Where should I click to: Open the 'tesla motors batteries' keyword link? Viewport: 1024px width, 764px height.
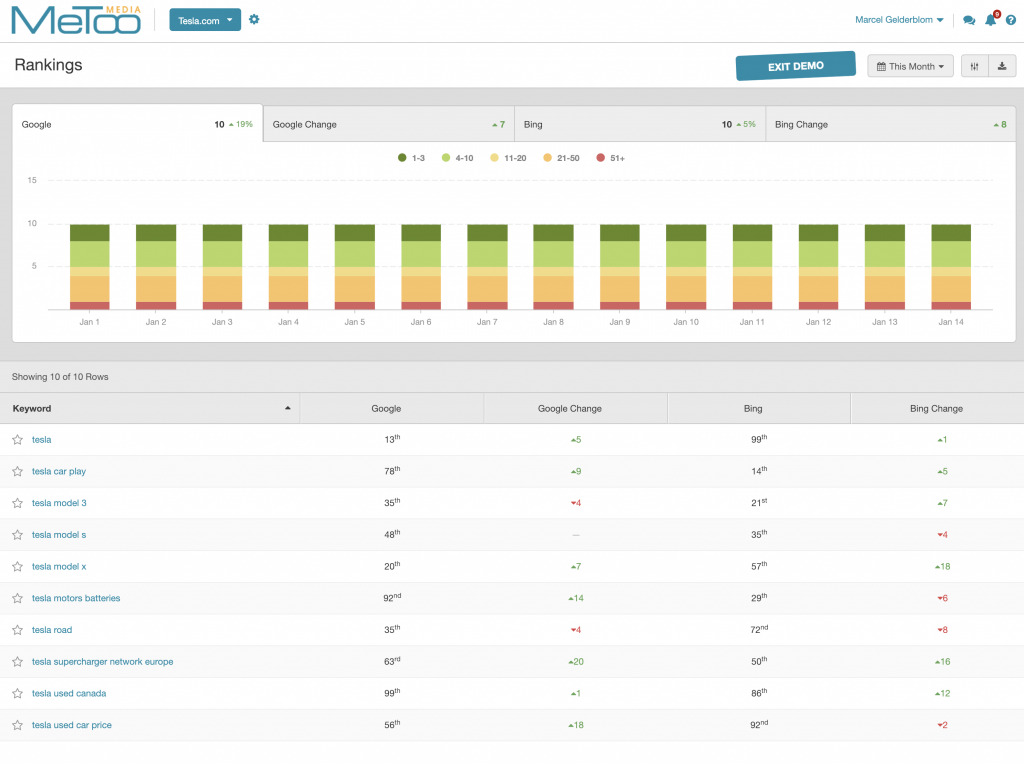(x=76, y=598)
